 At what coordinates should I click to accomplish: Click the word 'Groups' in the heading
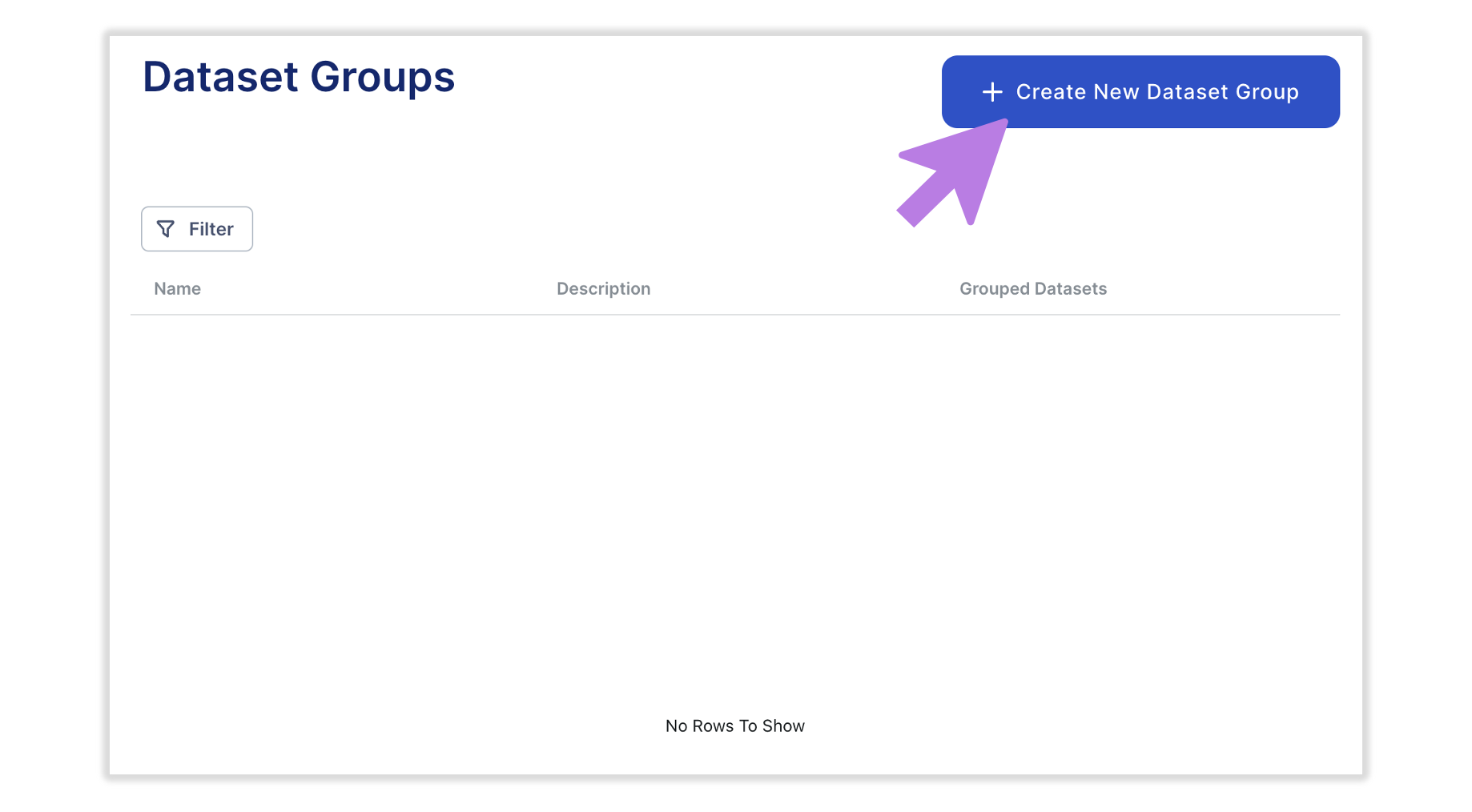coord(383,78)
